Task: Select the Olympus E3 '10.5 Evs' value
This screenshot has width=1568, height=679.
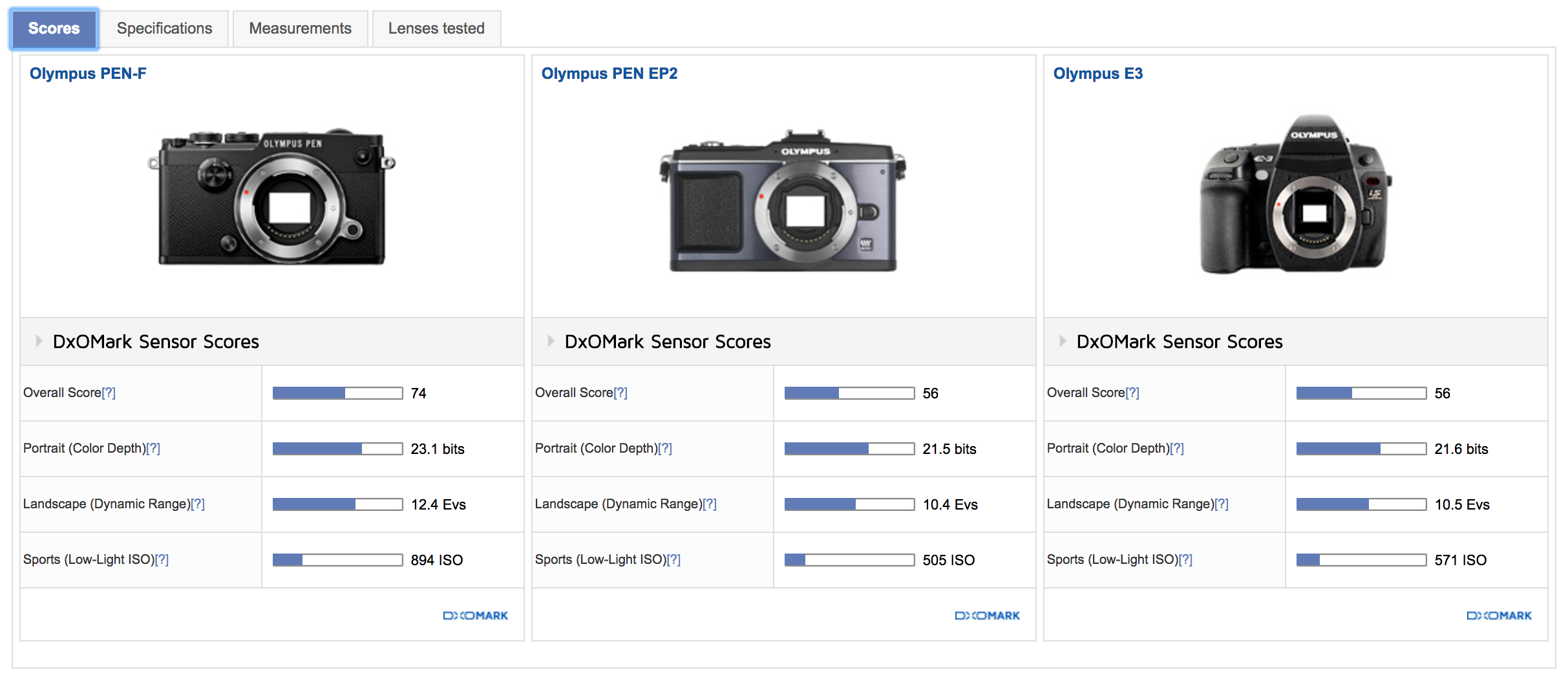Action: [x=1462, y=504]
